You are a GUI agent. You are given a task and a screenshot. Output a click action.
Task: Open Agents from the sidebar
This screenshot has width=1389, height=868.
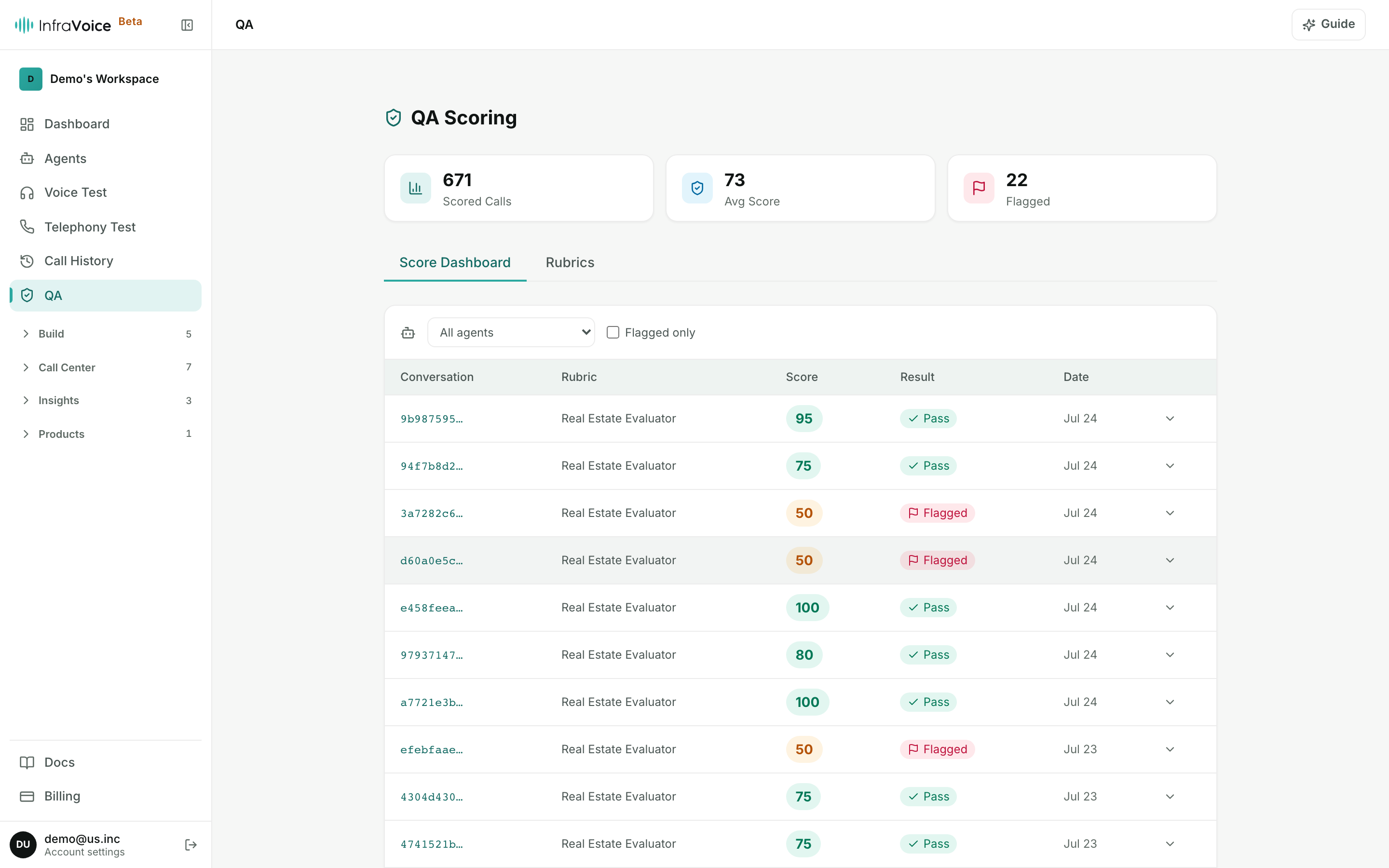pos(106,159)
